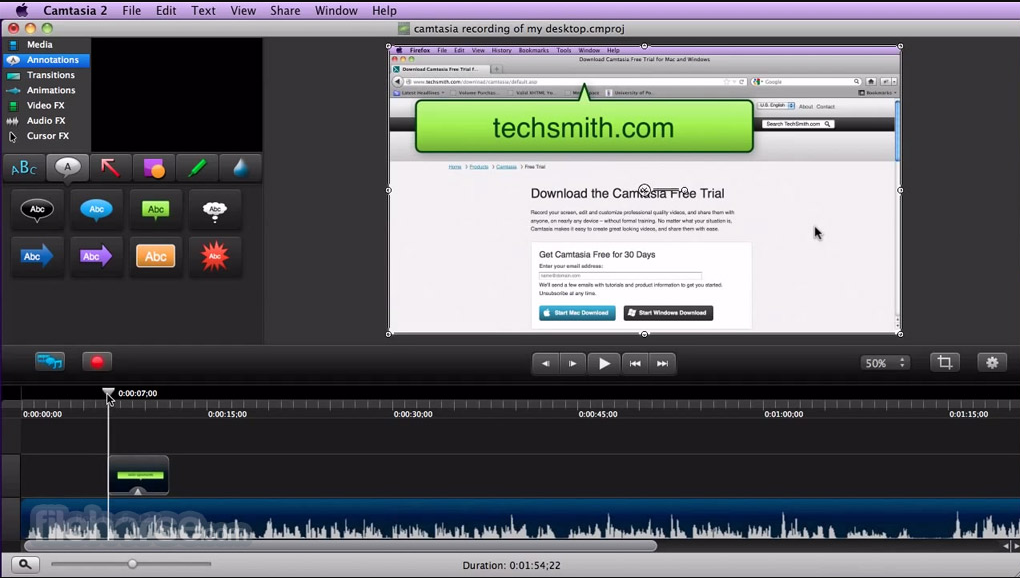Click the 0:00:30;00 ruler label
Viewport: 1020px width, 578px height.
(x=413, y=414)
